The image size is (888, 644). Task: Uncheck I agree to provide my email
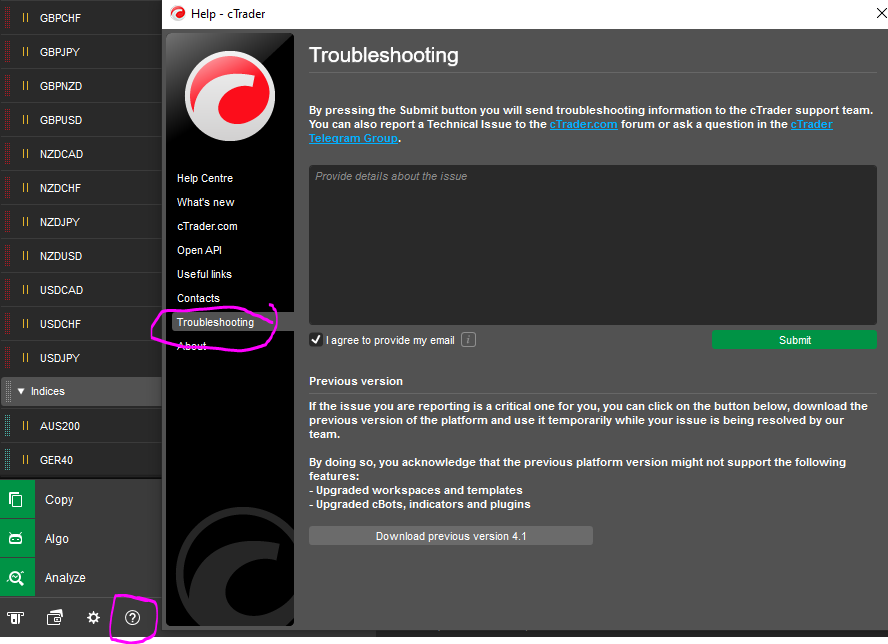coord(316,340)
